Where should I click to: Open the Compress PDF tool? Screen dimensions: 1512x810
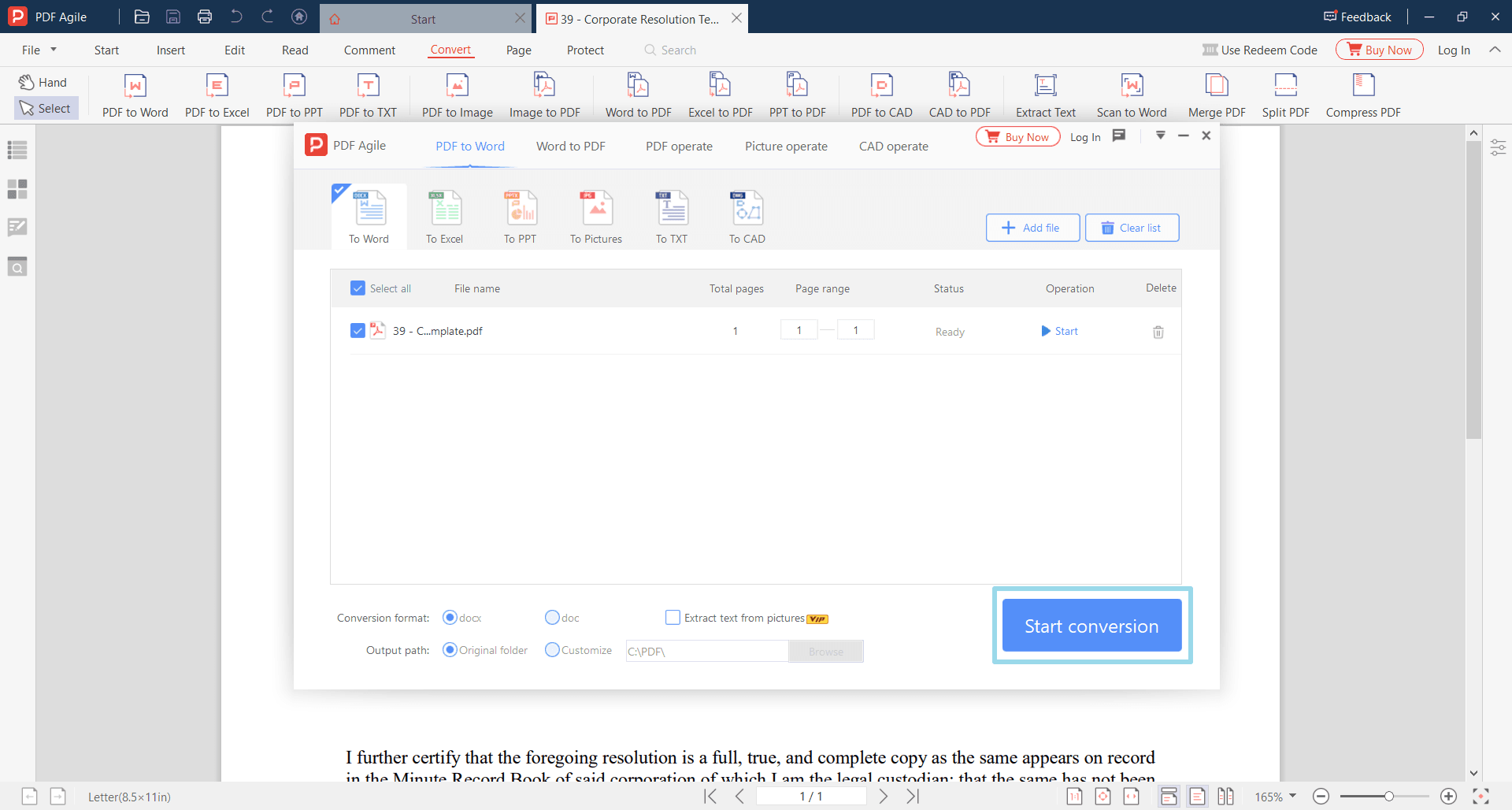tap(1363, 95)
